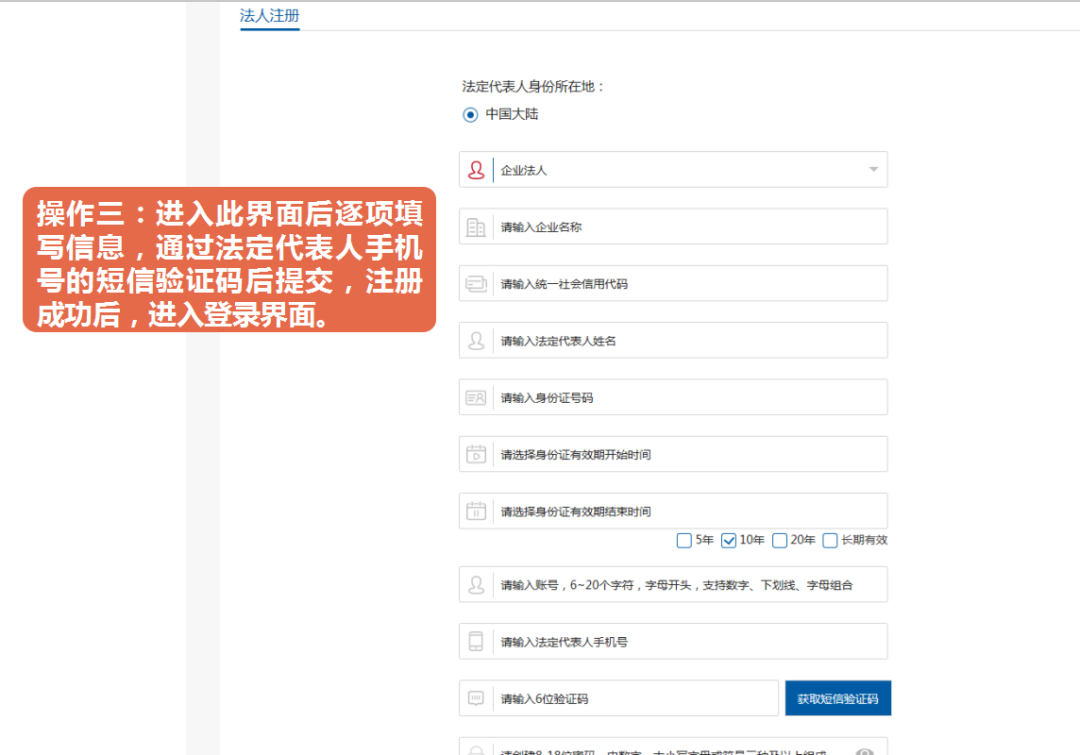The width and height of the screenshot is (1080, 755).
Task: Click the ID card icon beside 身份证号码
Action: (477, 397)
